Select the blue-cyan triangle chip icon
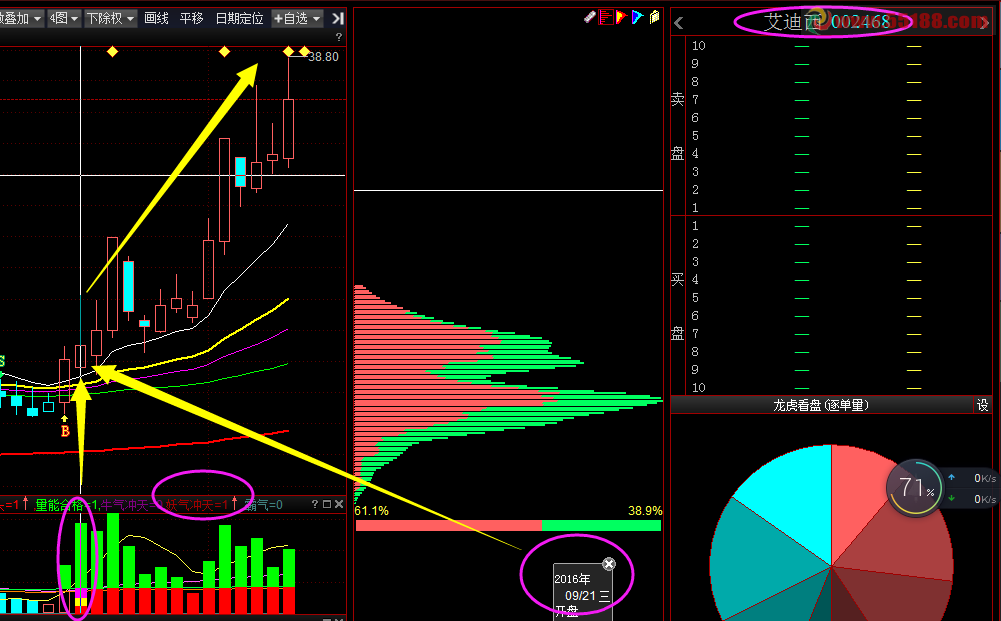The height and width of the screenshot is (621, 1001). pos(637,17)
